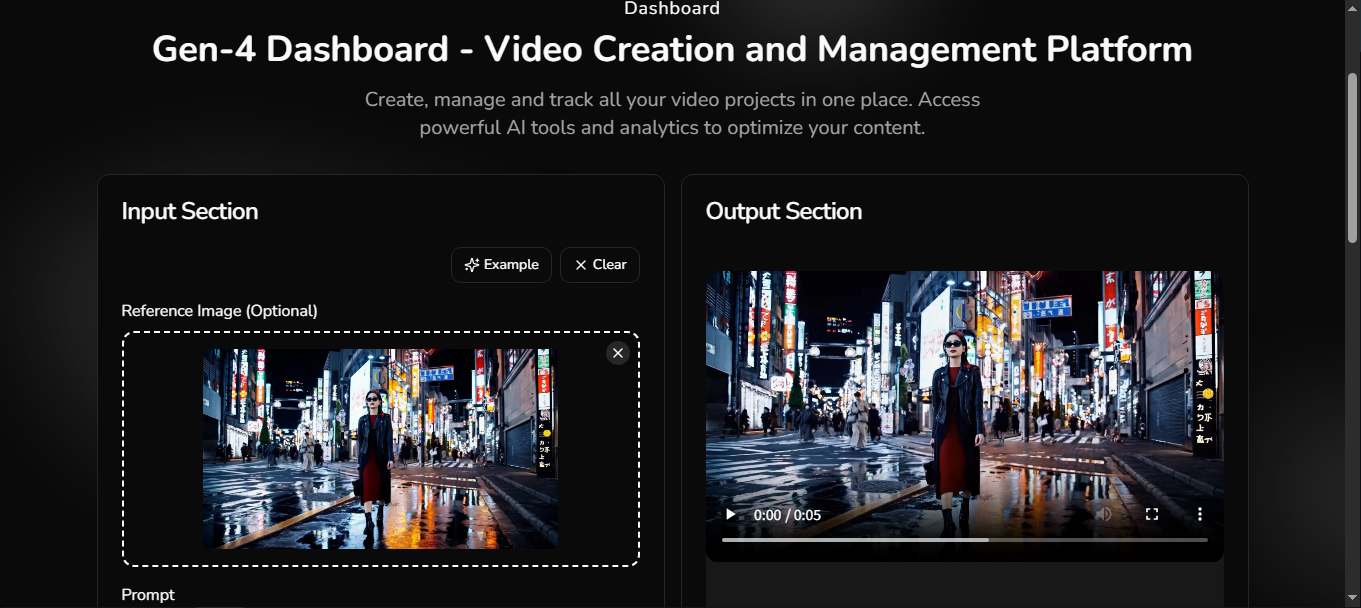
Task: Click the Output Section heading
Action: point(783,211)
